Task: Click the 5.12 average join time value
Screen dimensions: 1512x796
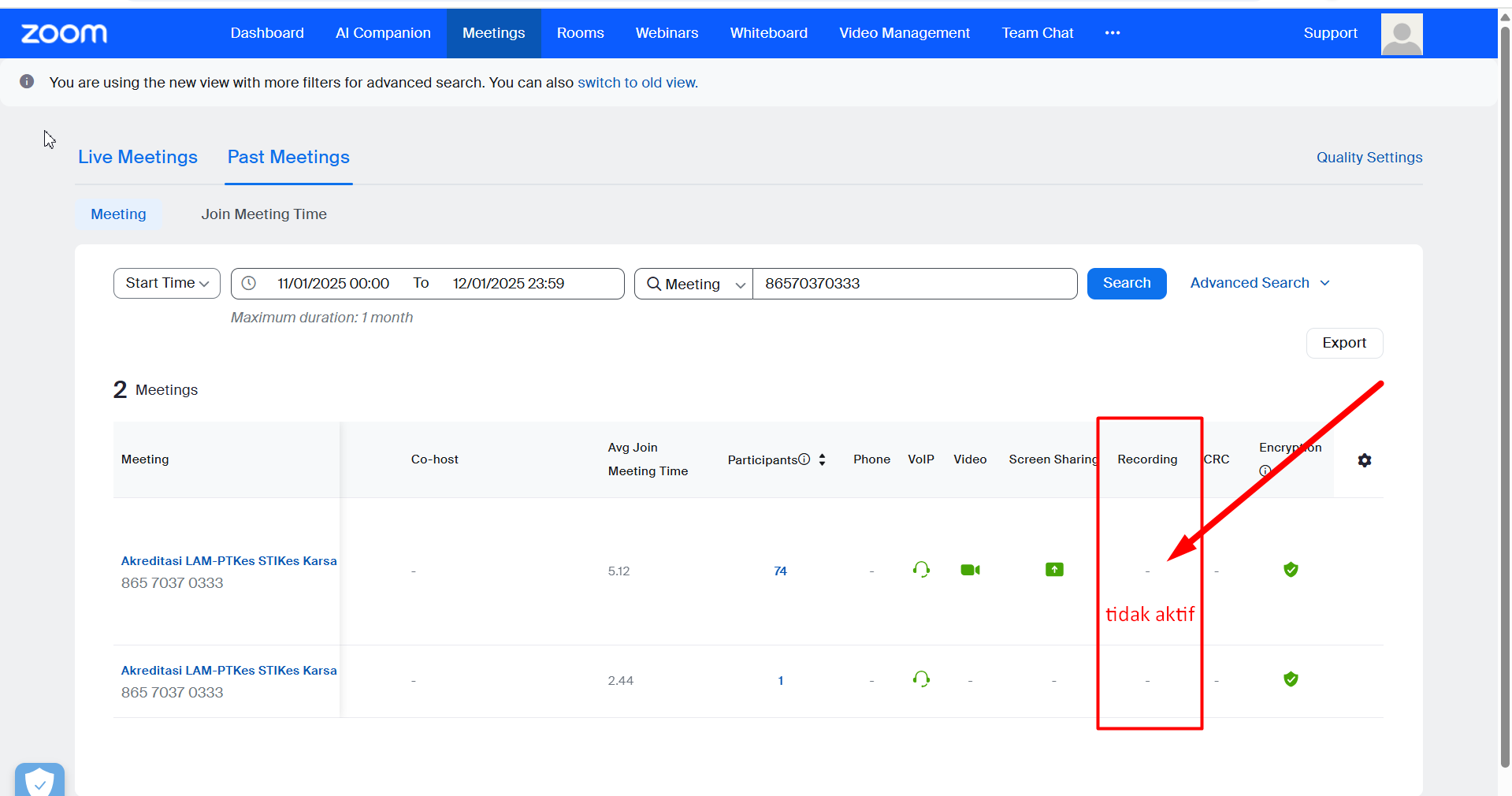Action: [619, 571]
